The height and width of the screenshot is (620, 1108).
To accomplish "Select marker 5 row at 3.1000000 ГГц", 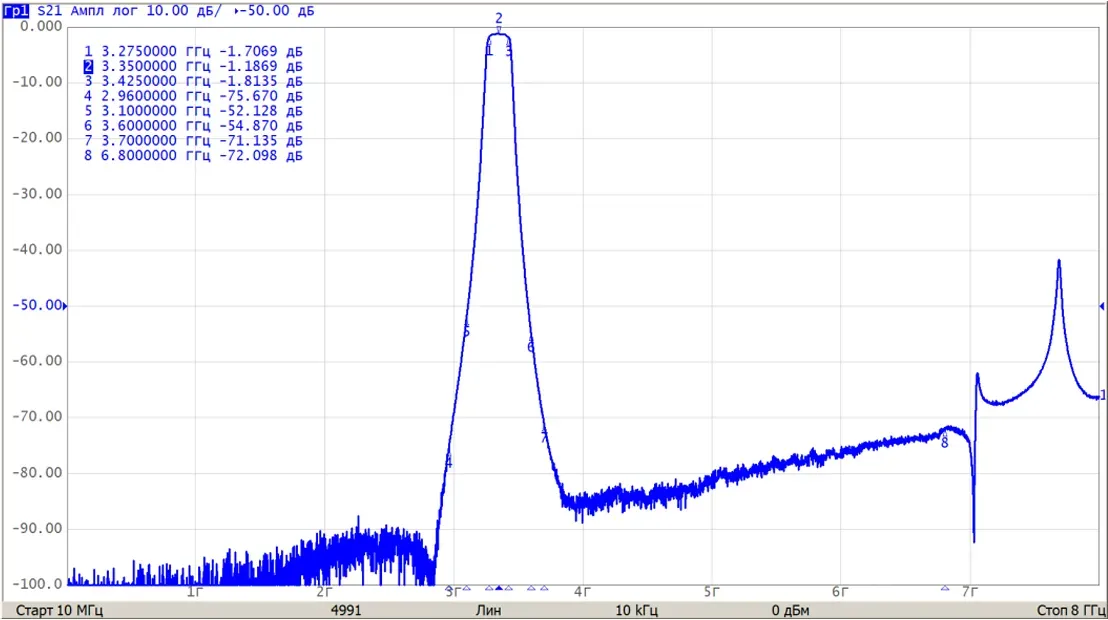I will pos(193,111).
